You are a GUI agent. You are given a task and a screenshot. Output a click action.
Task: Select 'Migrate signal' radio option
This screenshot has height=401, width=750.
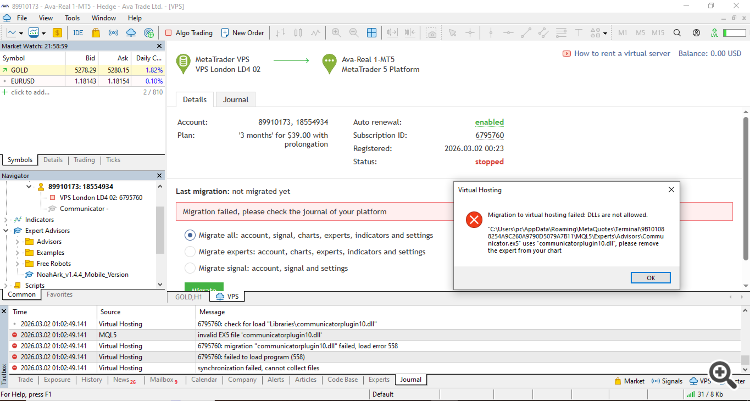[x=190, y=268]
